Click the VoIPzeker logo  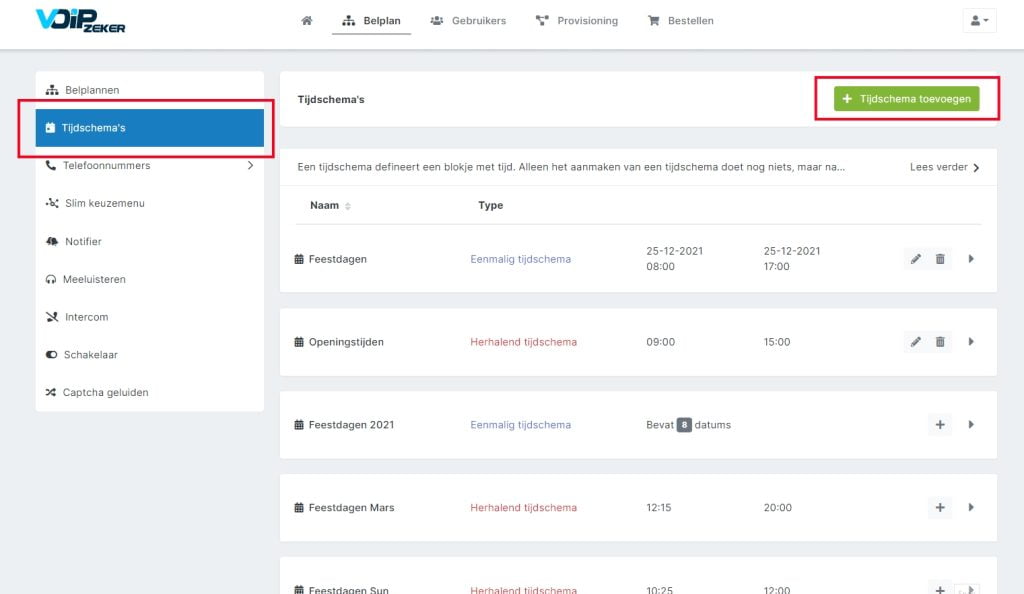pos(80,20)
